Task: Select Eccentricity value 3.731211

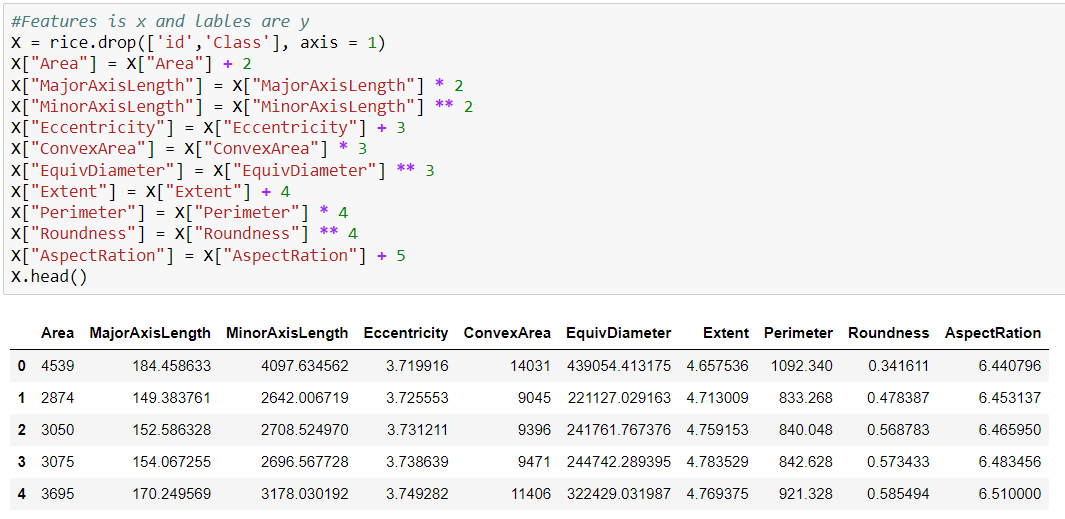Action: point(418,430)
